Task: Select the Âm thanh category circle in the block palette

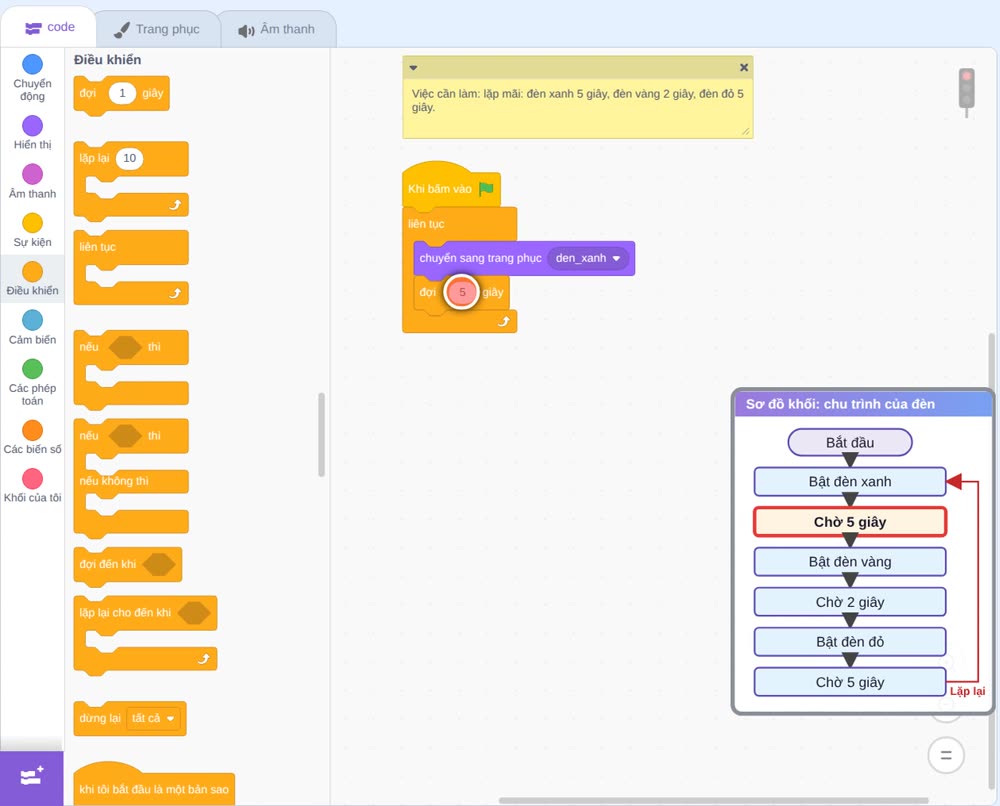Action: [x=33, y=174]
